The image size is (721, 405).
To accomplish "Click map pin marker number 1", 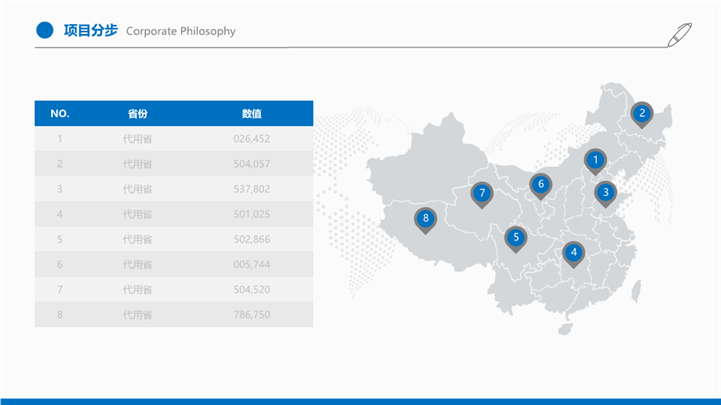I will pyautogui.click(x=595, y=160).
